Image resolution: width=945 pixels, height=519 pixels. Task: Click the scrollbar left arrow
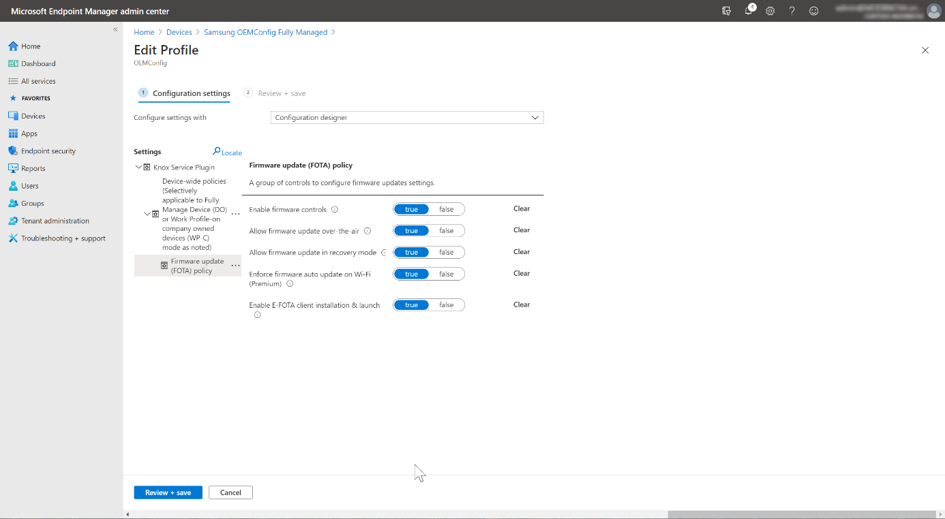point(127,514)
